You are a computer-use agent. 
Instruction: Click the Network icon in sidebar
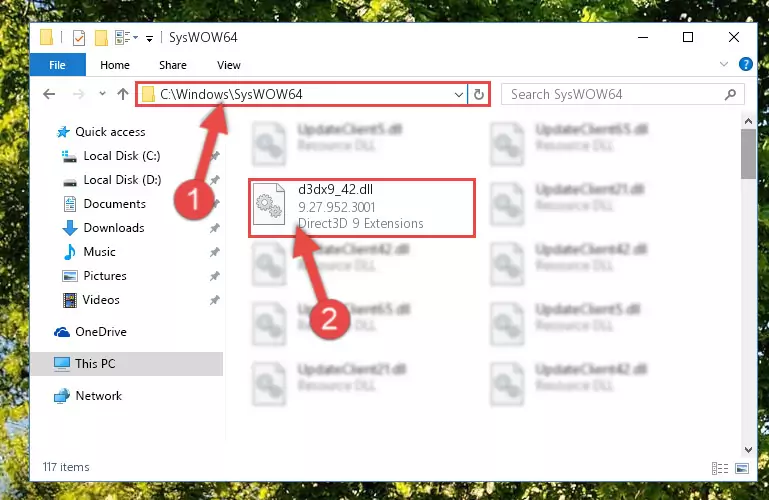62,396
